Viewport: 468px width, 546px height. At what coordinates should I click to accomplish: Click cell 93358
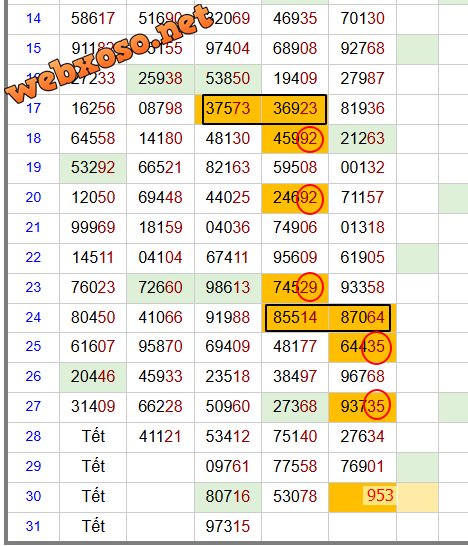[x=362, y=287]
